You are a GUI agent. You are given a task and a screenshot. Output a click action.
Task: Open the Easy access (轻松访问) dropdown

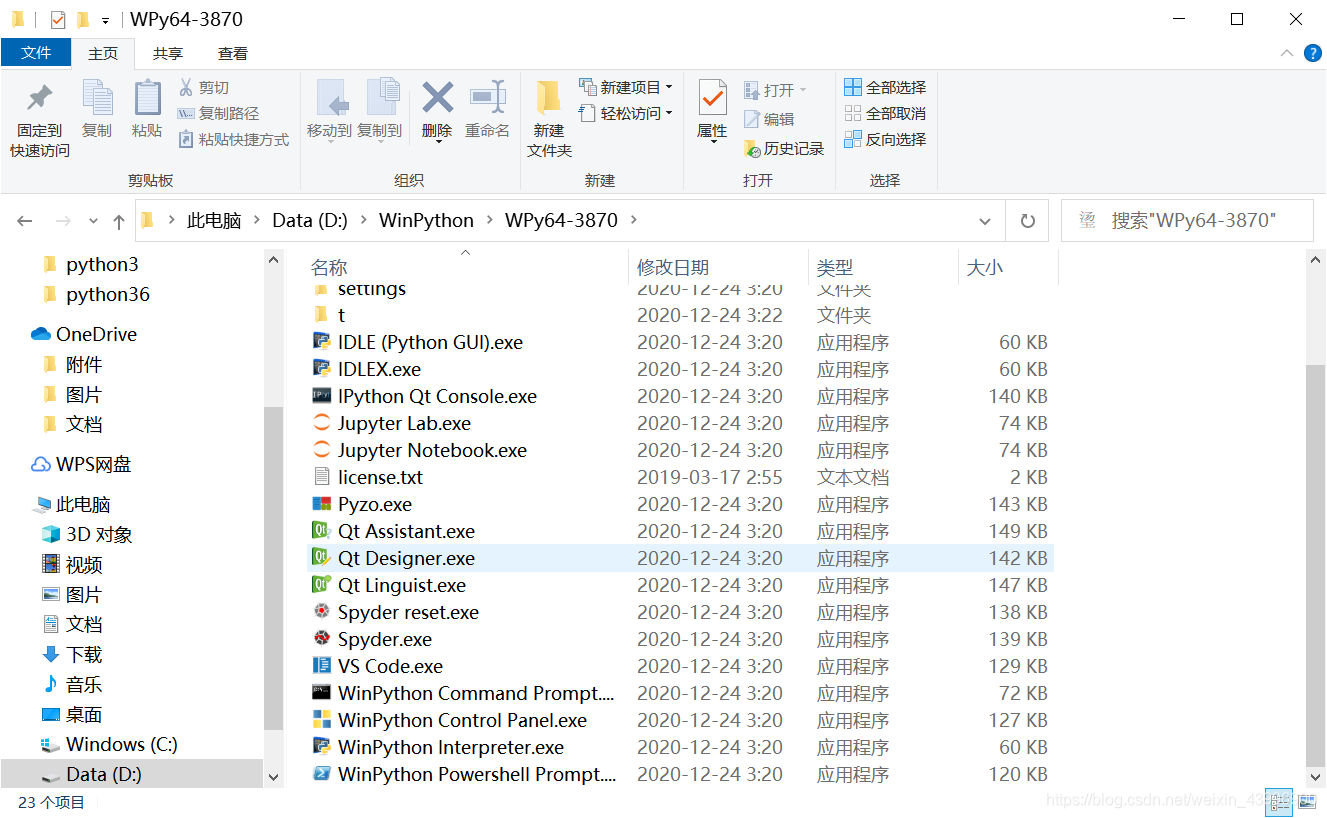click(626, 114)
